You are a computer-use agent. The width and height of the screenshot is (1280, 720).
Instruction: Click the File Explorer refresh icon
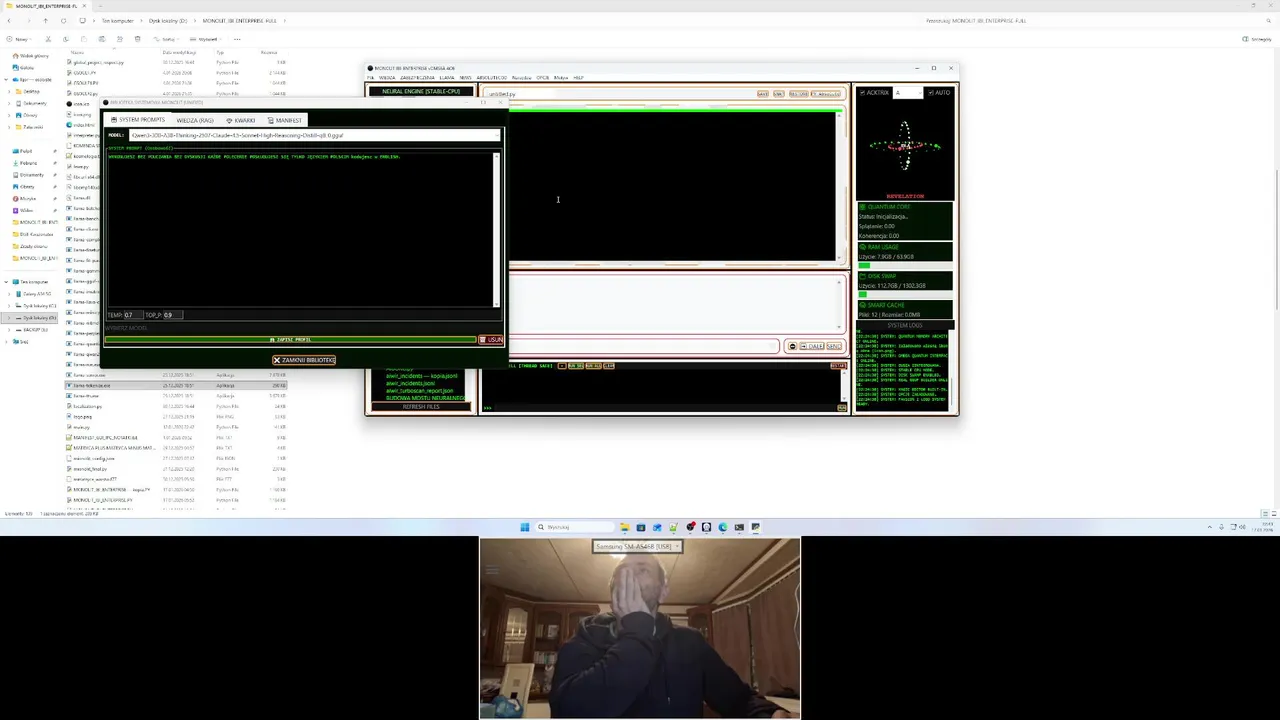pyautogui.click(x=63, y=20)
